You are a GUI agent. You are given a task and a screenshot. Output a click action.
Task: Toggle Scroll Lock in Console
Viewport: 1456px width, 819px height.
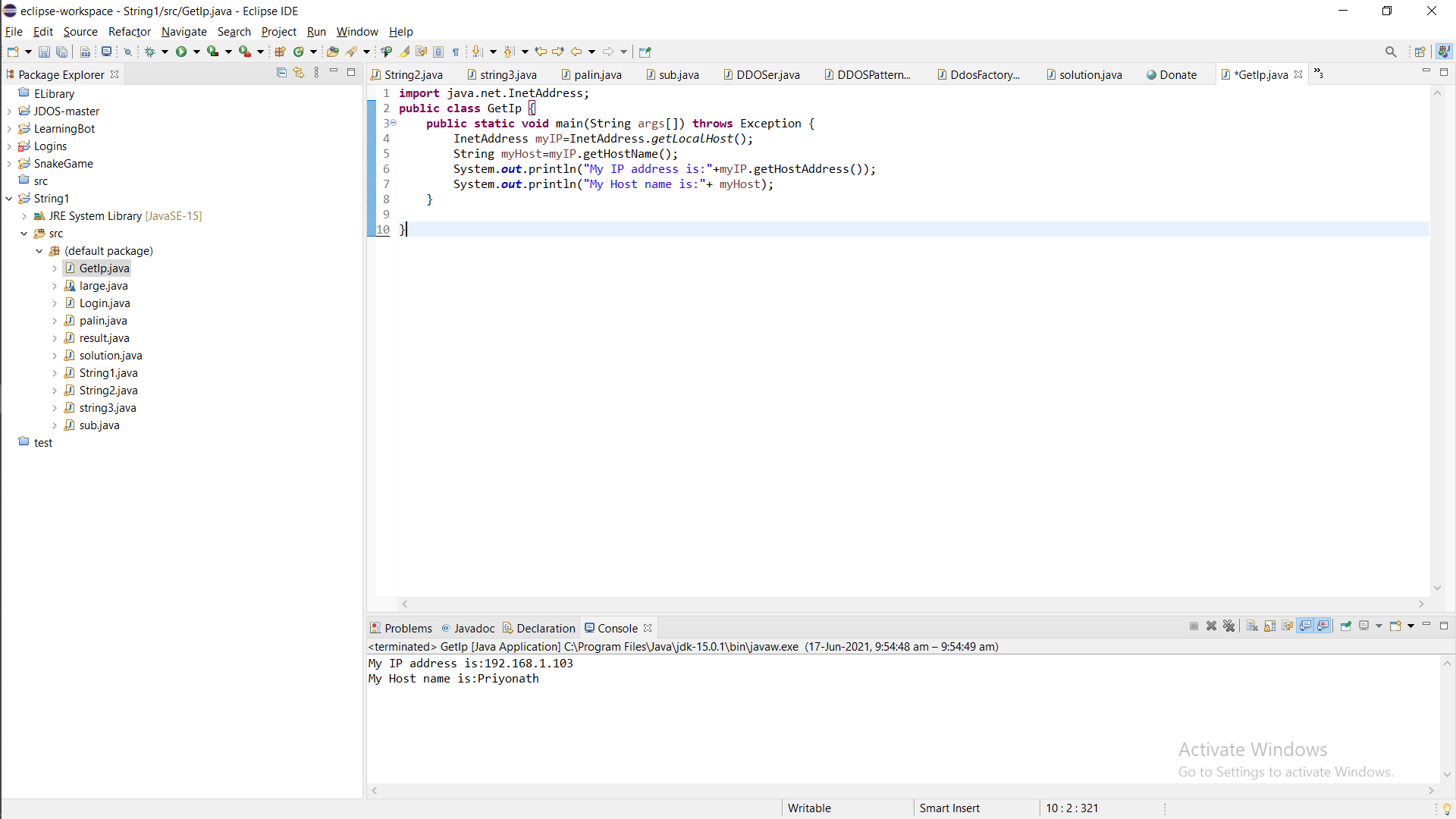[1269, 626]
